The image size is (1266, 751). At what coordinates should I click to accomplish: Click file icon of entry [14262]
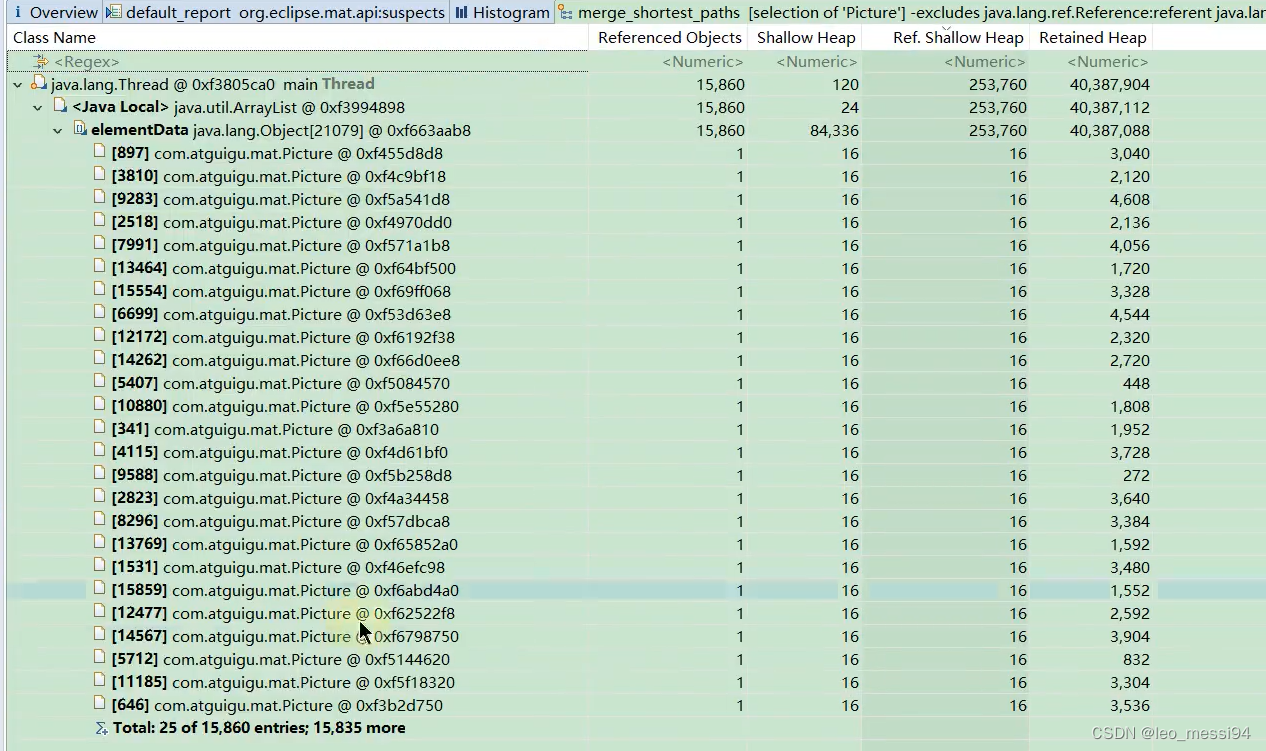(100, 359)
